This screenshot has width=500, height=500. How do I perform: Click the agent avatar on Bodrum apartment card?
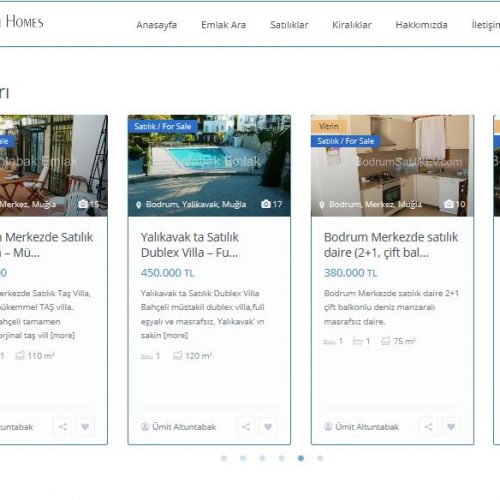pos(328,426)
